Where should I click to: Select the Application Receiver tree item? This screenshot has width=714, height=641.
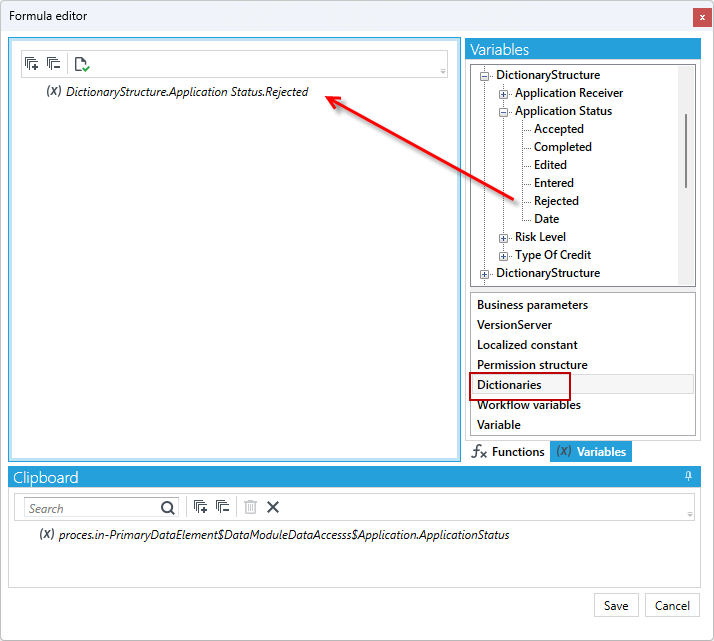point(569,93)
